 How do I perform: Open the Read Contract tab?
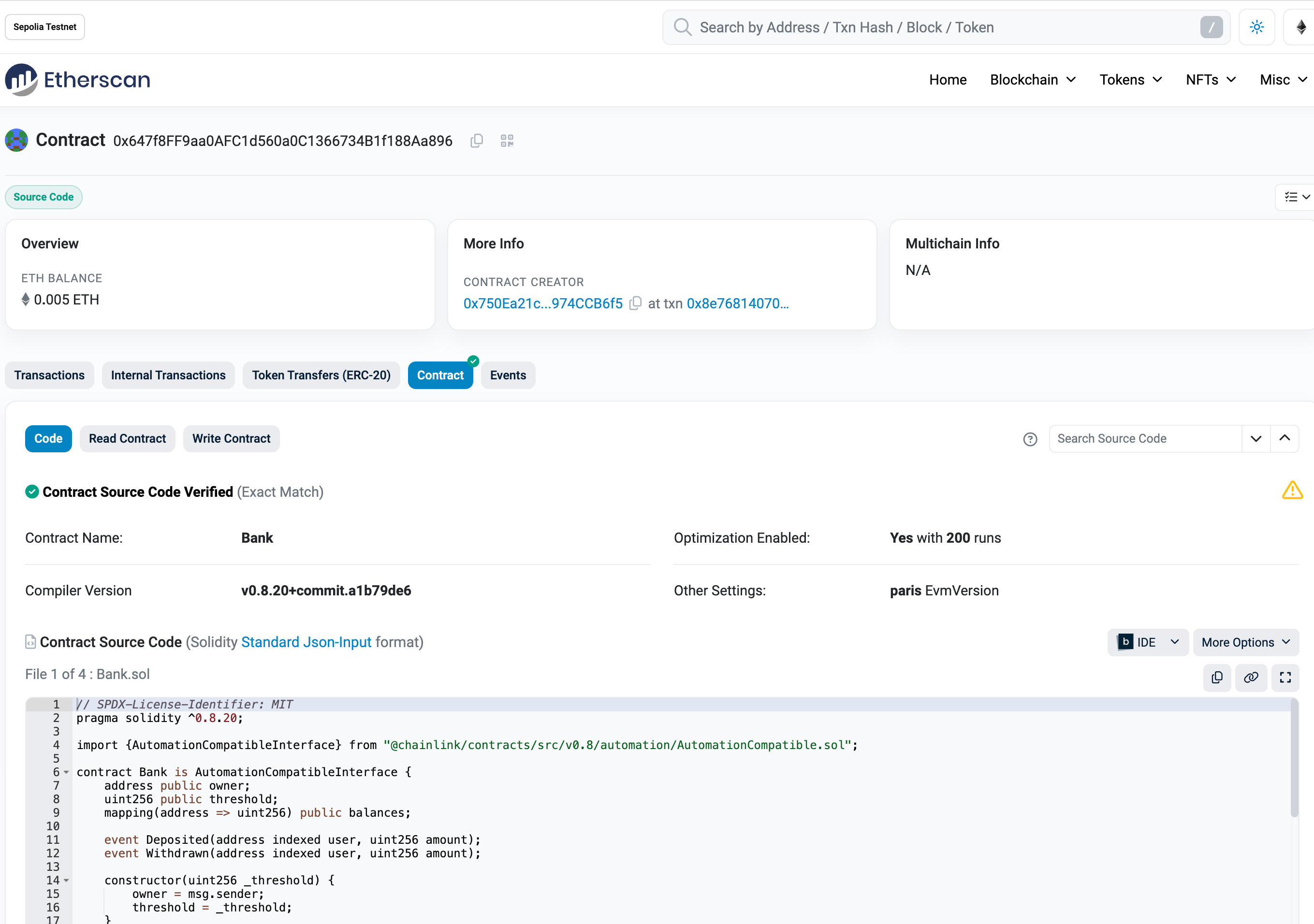[x=127, y=438]
